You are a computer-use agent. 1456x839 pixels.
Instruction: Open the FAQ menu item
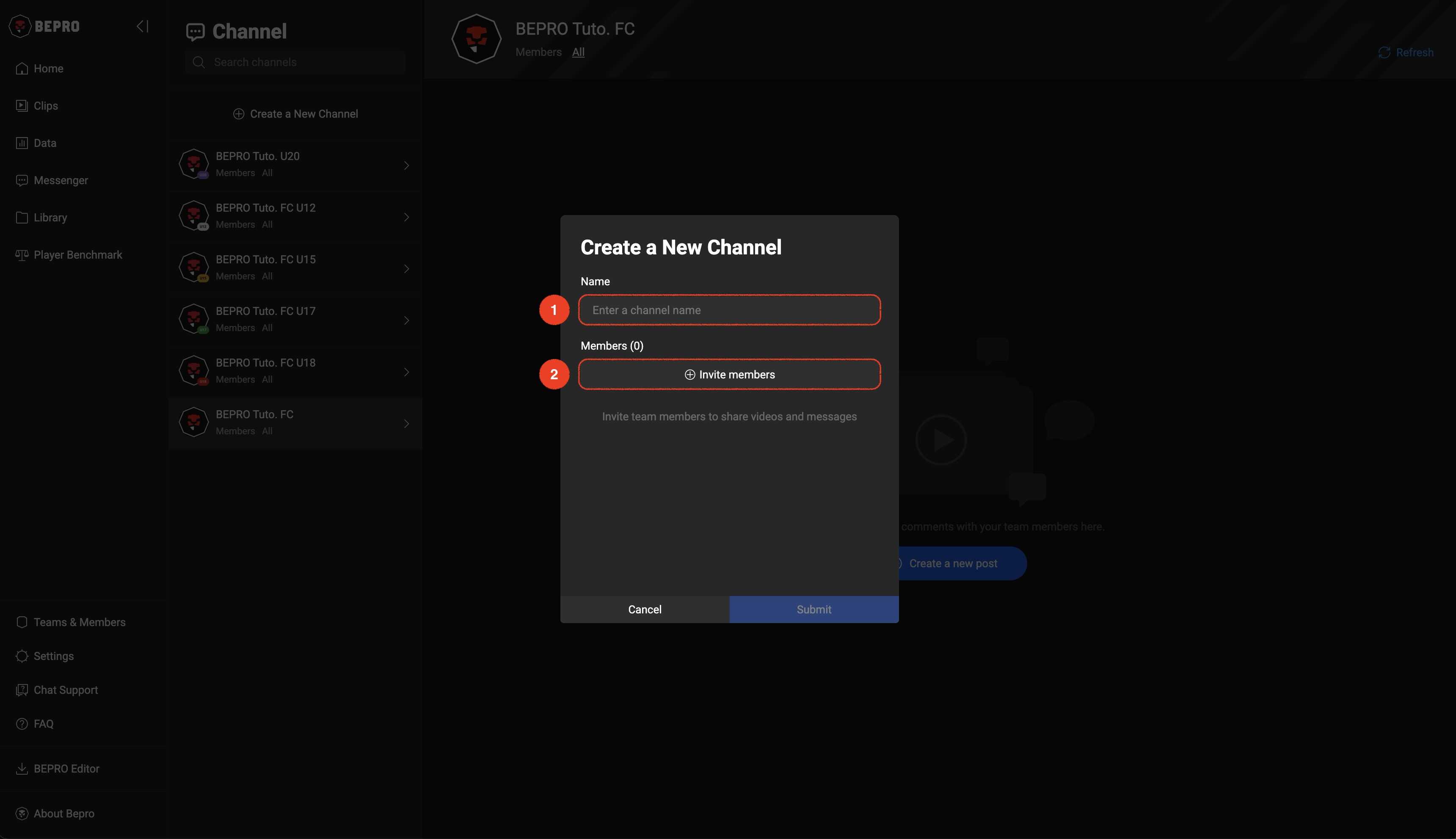click(x=43, y=724)
